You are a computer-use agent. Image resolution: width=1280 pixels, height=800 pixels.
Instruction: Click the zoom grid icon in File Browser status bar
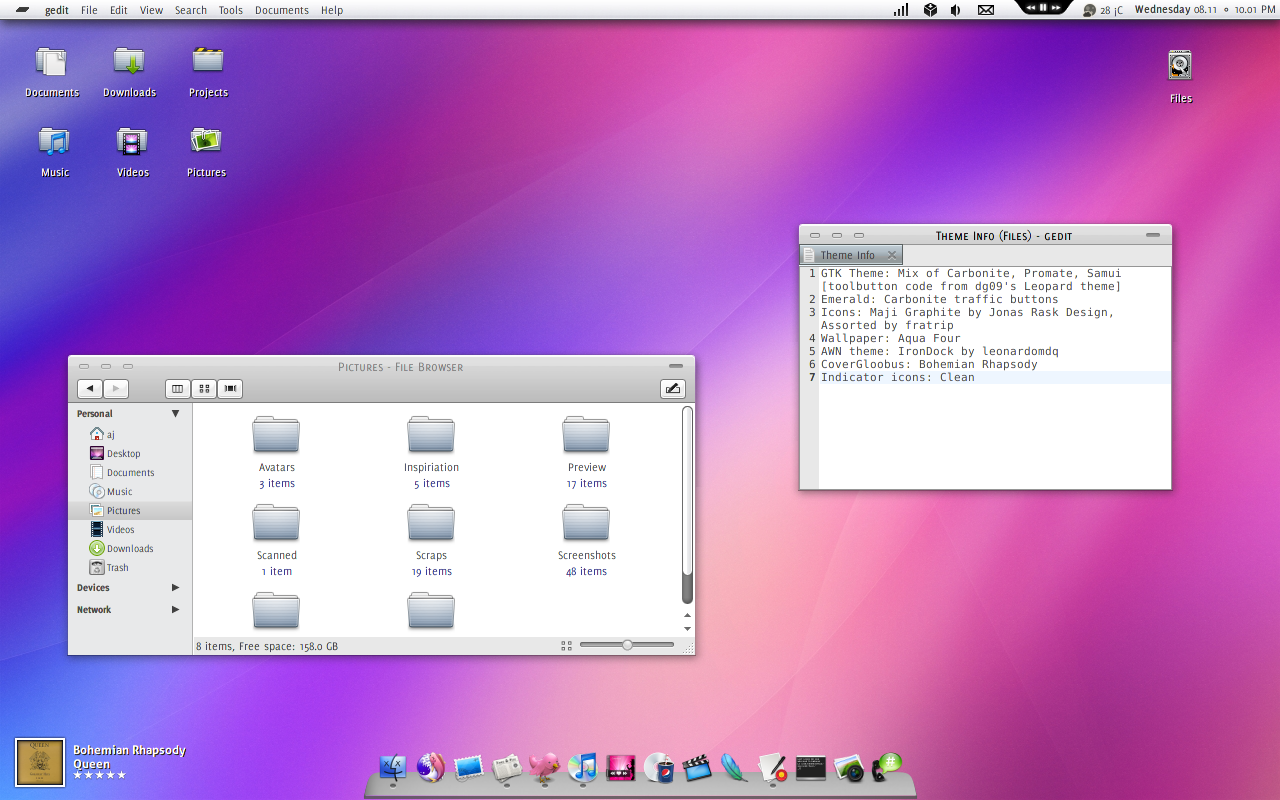pyautogui.click(x=567, y=646)
